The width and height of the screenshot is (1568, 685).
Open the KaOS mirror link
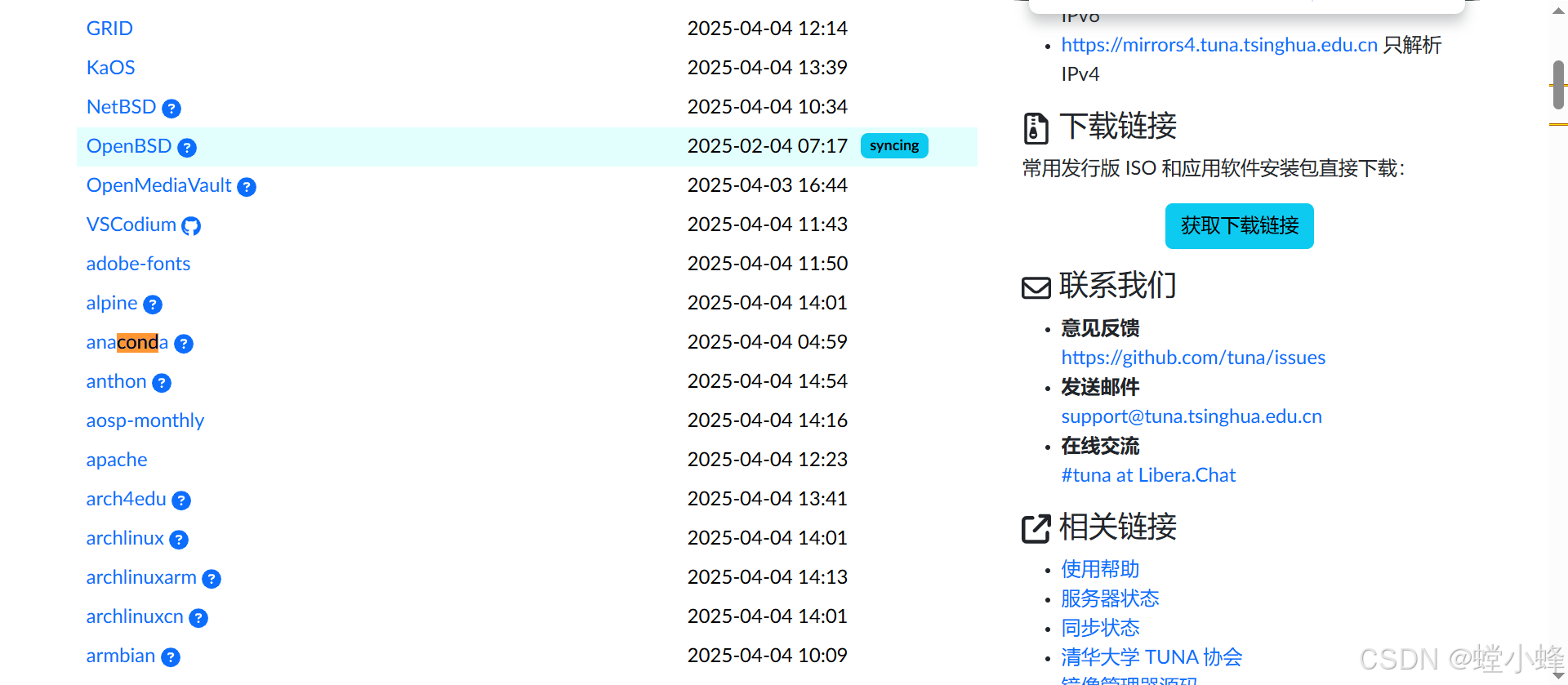(110, 68)
